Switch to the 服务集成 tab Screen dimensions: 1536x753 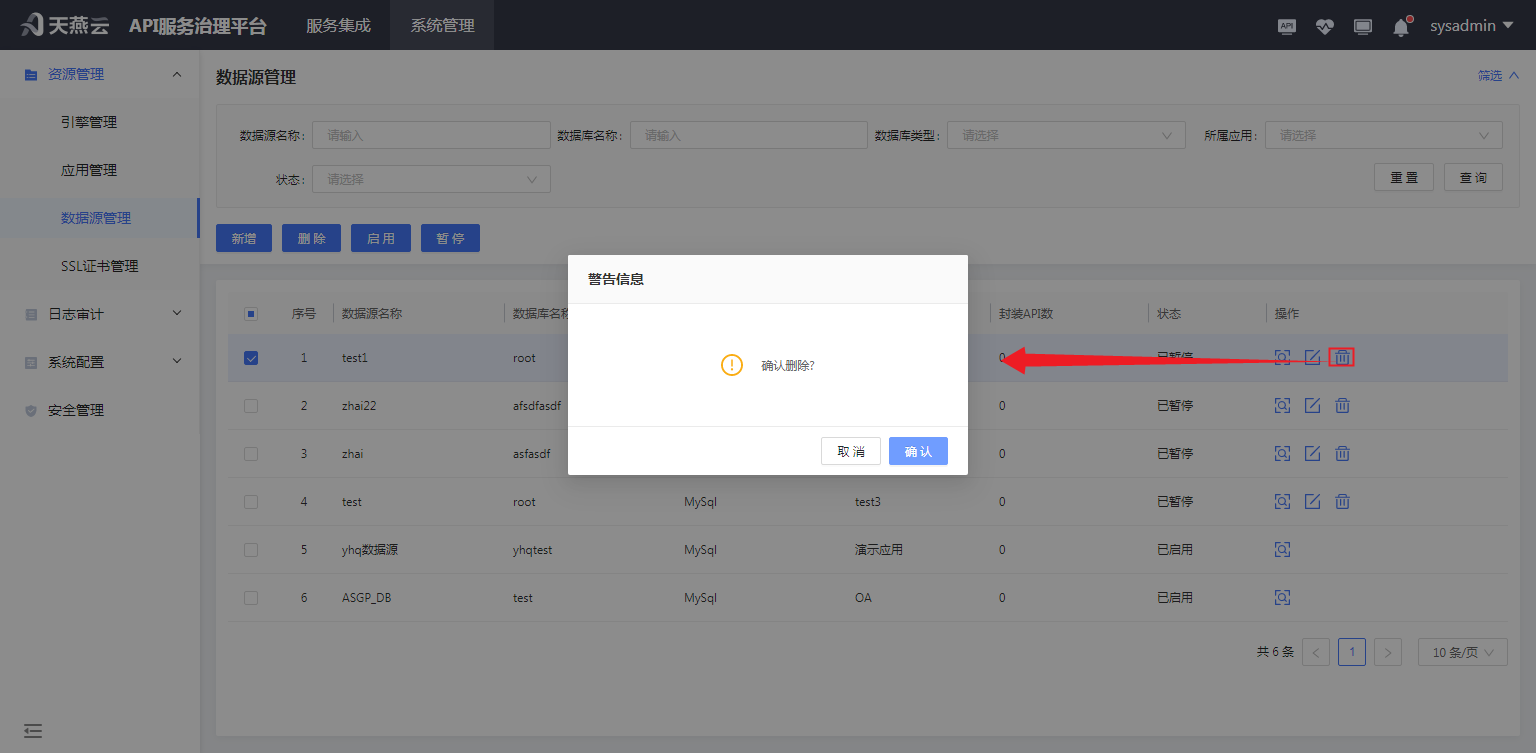(x=338, y=26)
